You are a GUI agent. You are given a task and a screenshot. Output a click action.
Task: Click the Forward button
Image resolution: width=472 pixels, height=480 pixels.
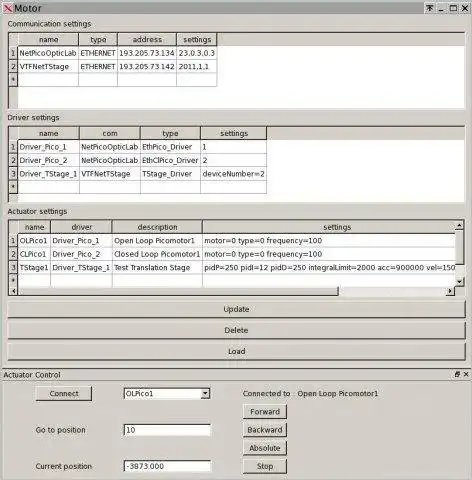point(265,412)
